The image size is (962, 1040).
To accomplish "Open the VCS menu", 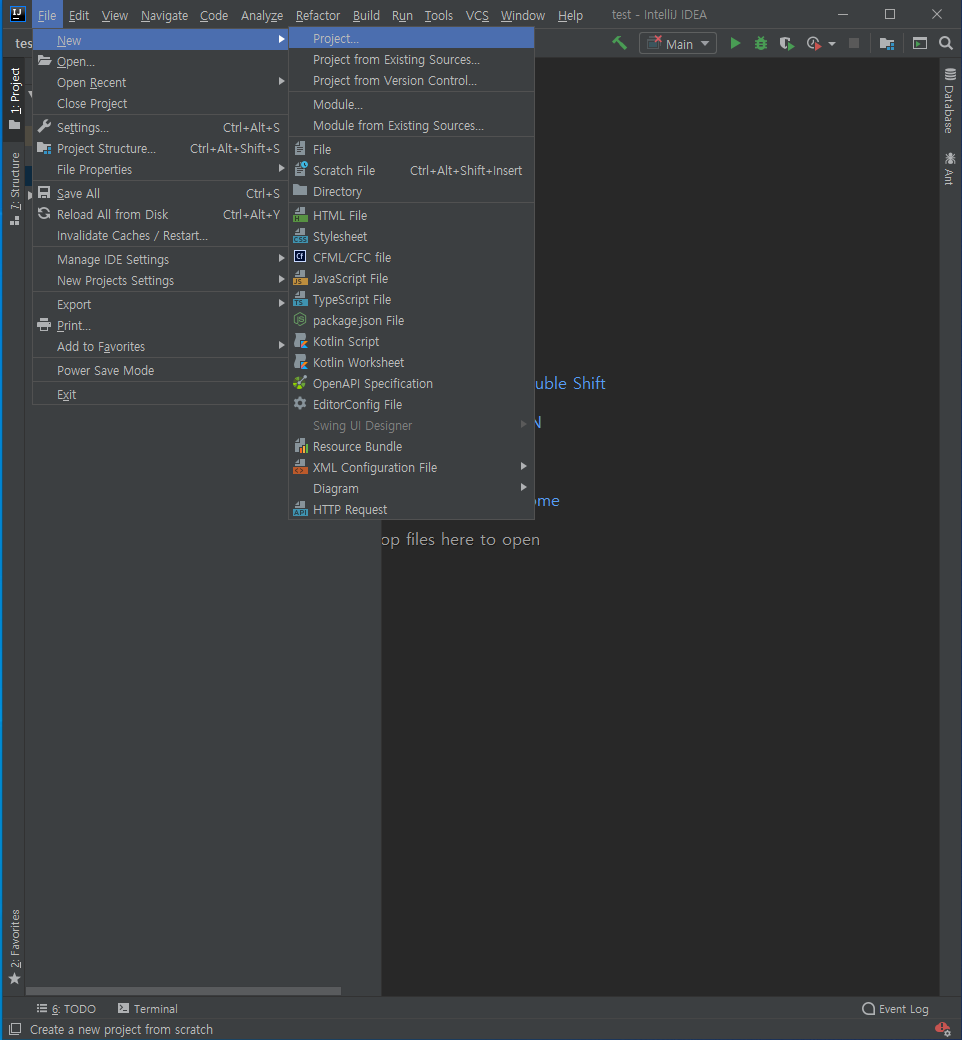I will point(477,15).
